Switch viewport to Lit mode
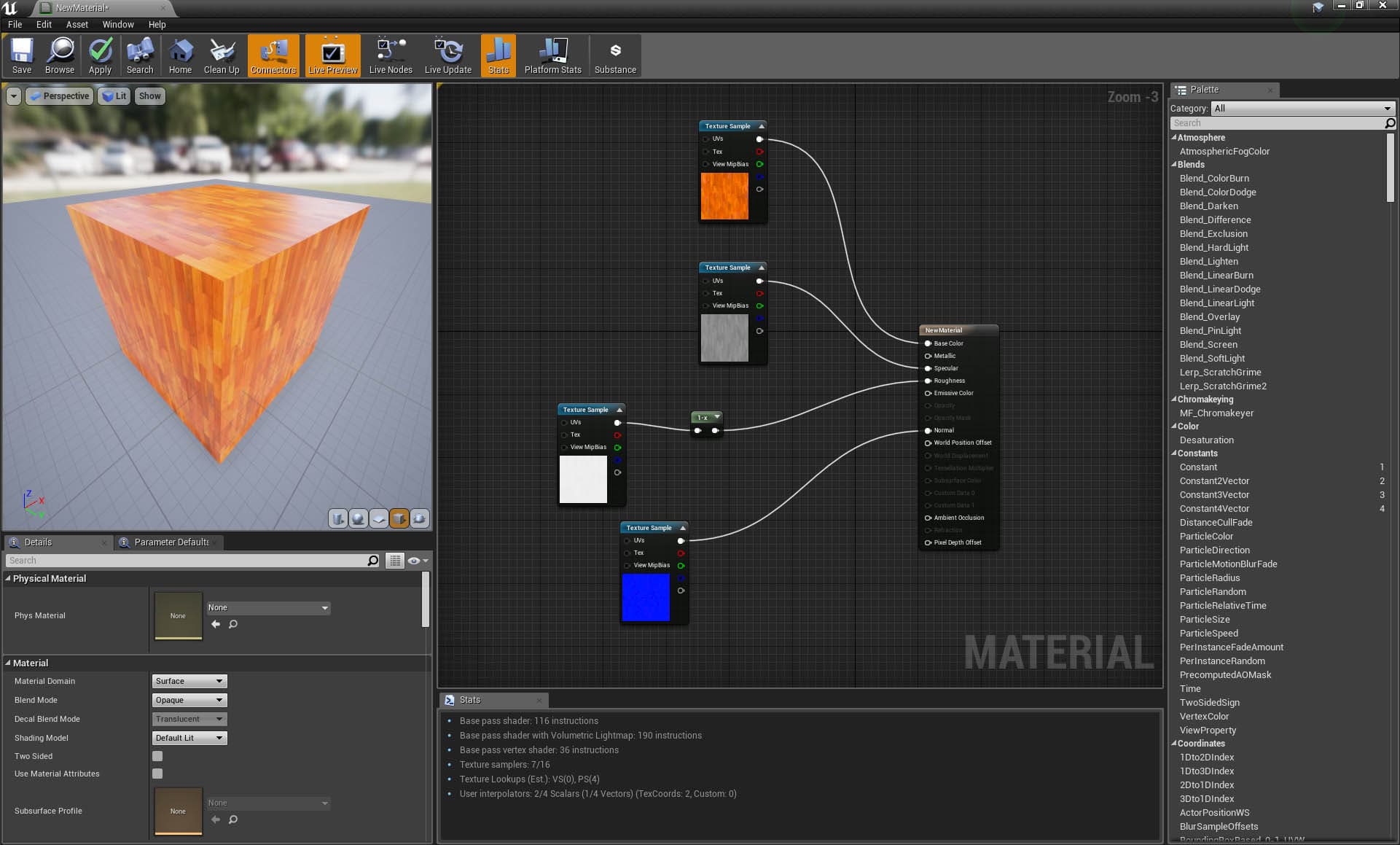 tap(114, 96)
